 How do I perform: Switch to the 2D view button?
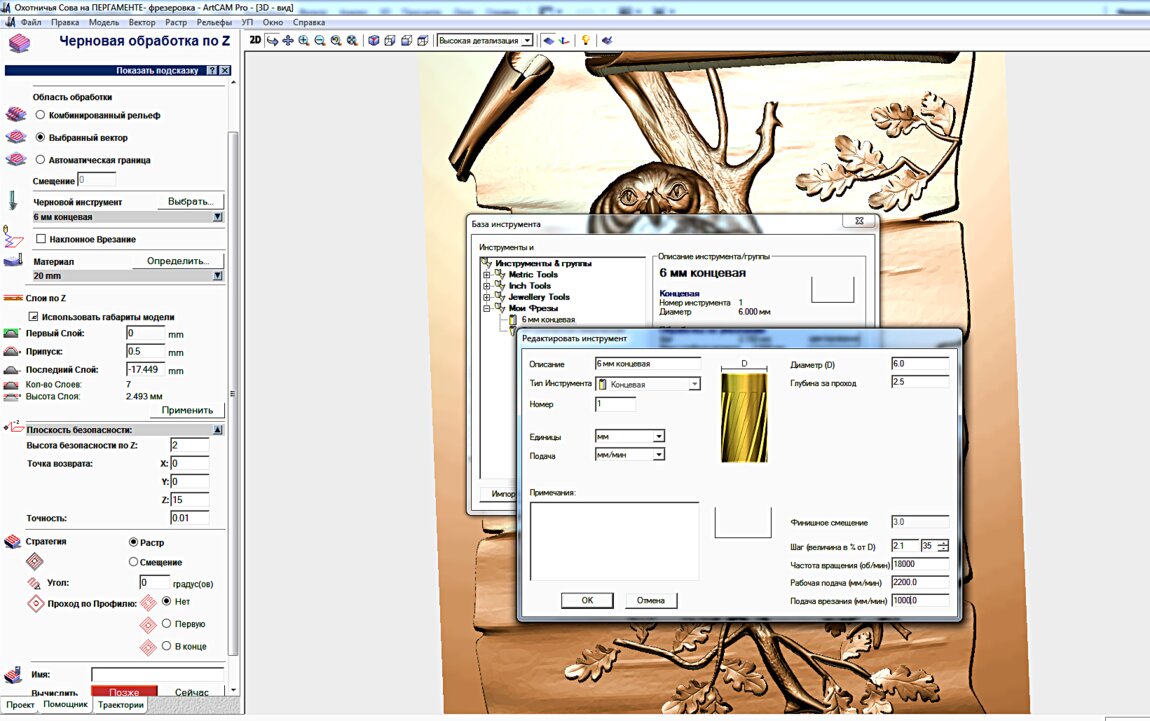255,40
